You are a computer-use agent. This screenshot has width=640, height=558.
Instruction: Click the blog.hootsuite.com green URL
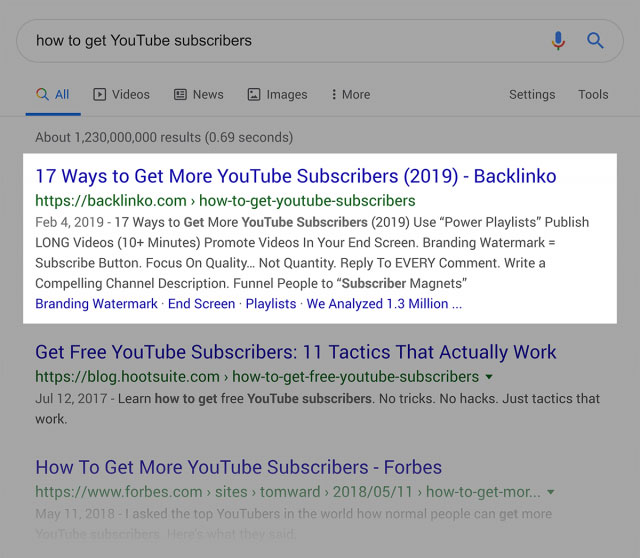(257, 376)
